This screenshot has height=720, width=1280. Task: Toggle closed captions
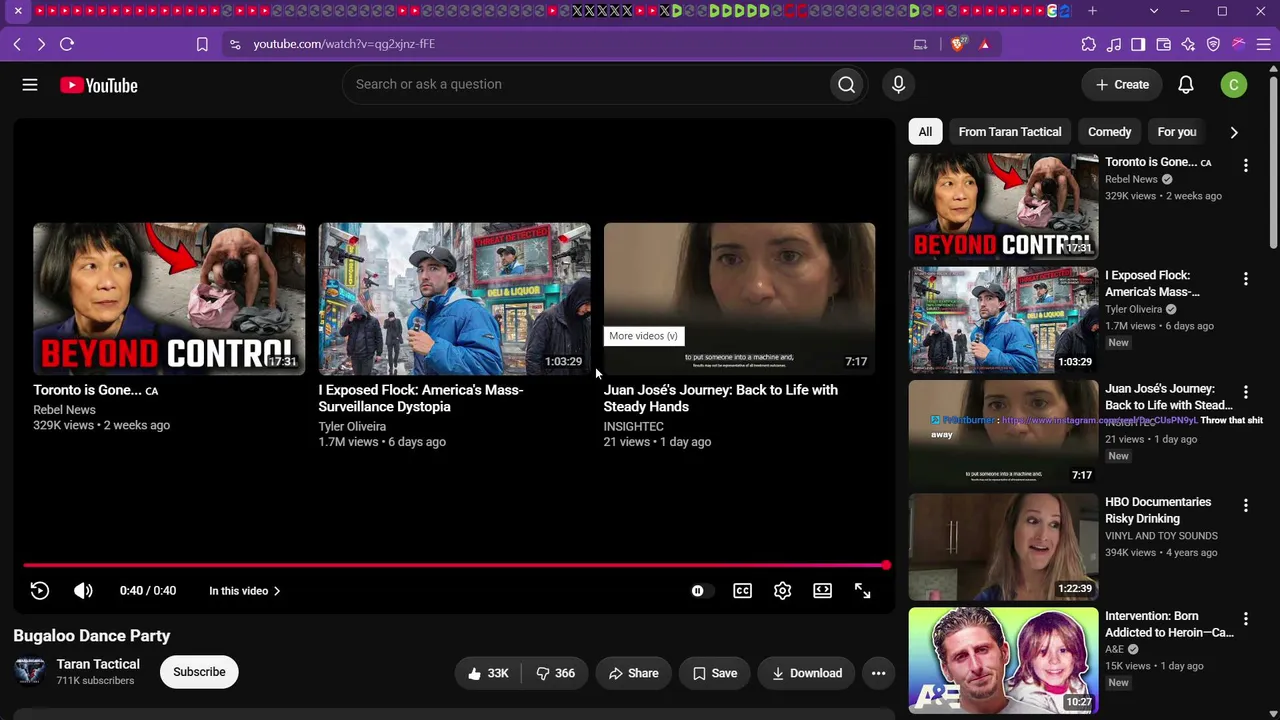[x=742, y=591]
